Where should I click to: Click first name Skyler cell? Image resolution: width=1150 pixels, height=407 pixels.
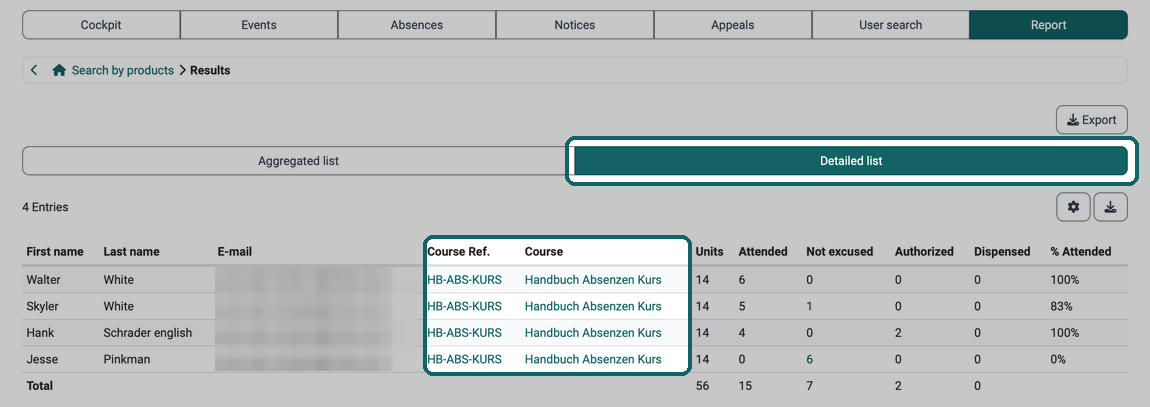click(x=43, y=306)
